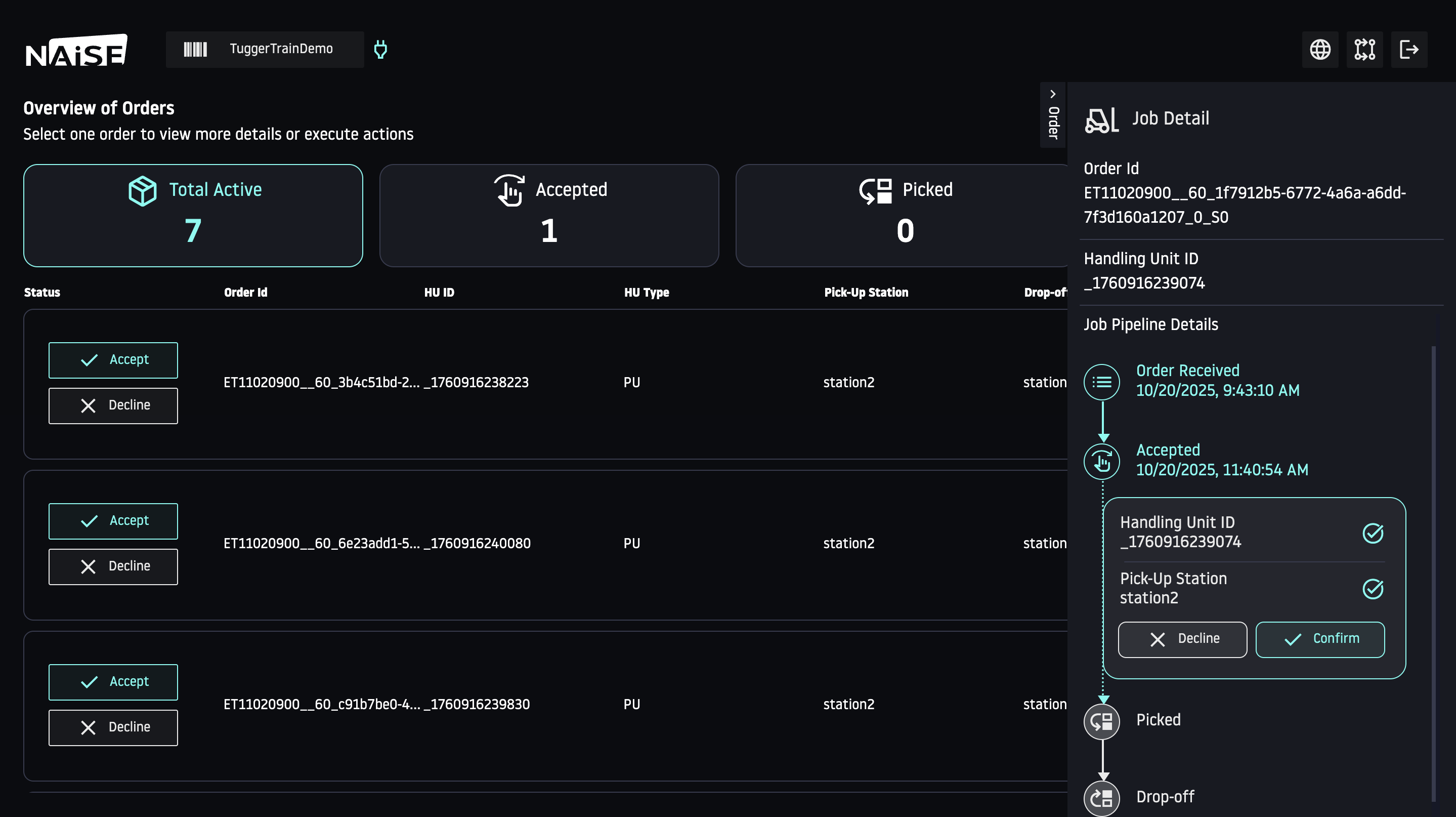This screenshot has width=1456, height=817.
Task: Toggle the Pick-Up Station check mark
Action: 1373,589
